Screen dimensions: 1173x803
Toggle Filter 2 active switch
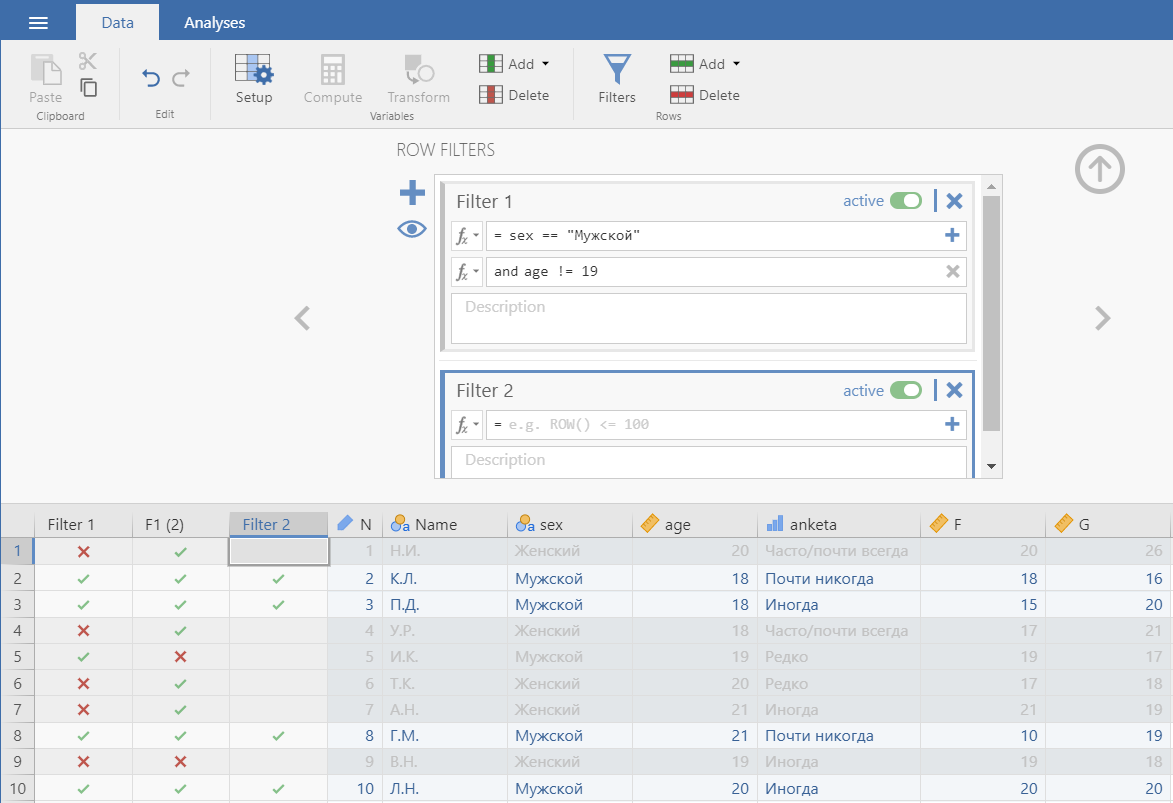point(906,391)
